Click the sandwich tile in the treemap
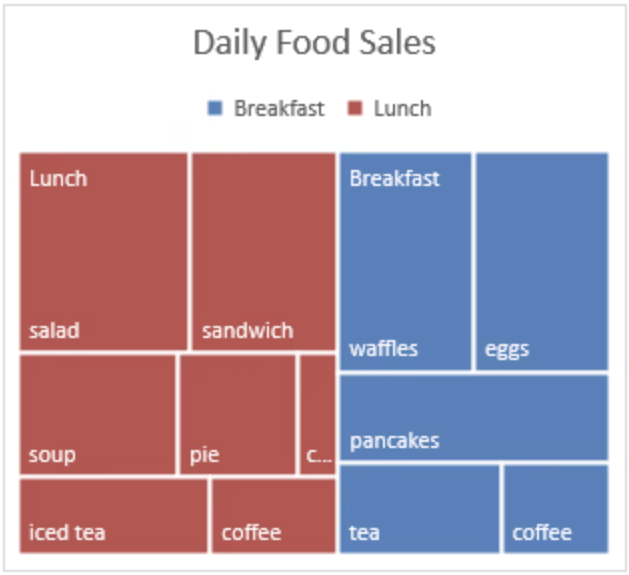The width and height of the screenshot is (629, 575). pyautogui.click(x=263, y=250)
